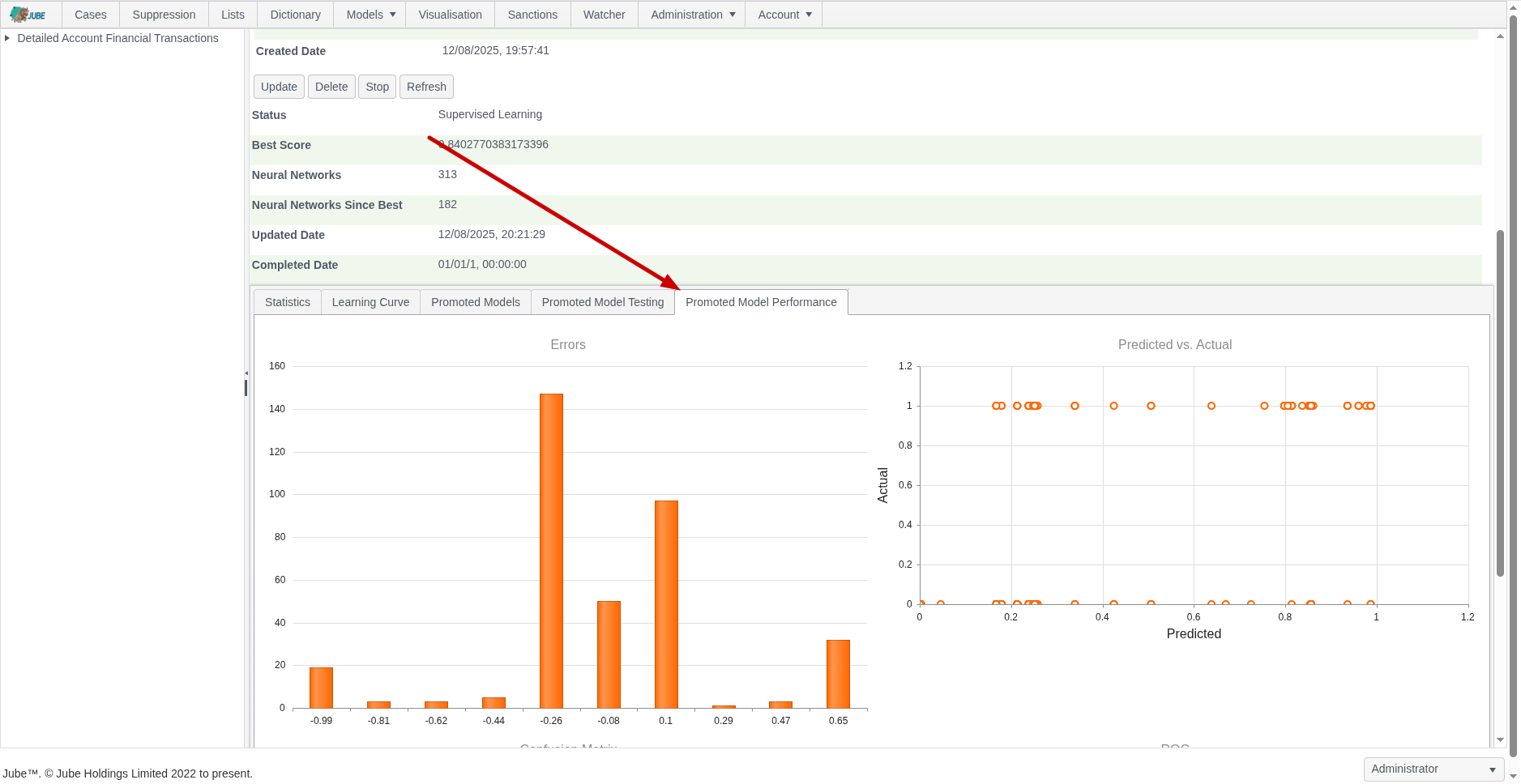Open the Promoted Model Testing tab
Viewport: 1521px width, 784px height.
click(x=603, y=302)
